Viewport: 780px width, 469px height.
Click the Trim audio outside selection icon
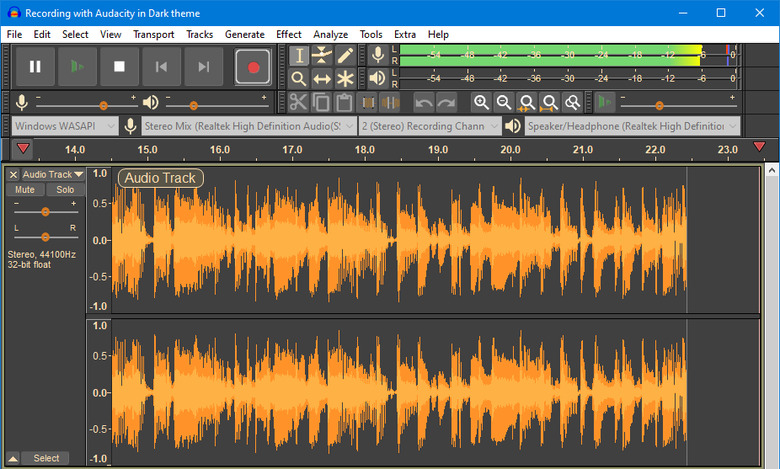[368, 102]
